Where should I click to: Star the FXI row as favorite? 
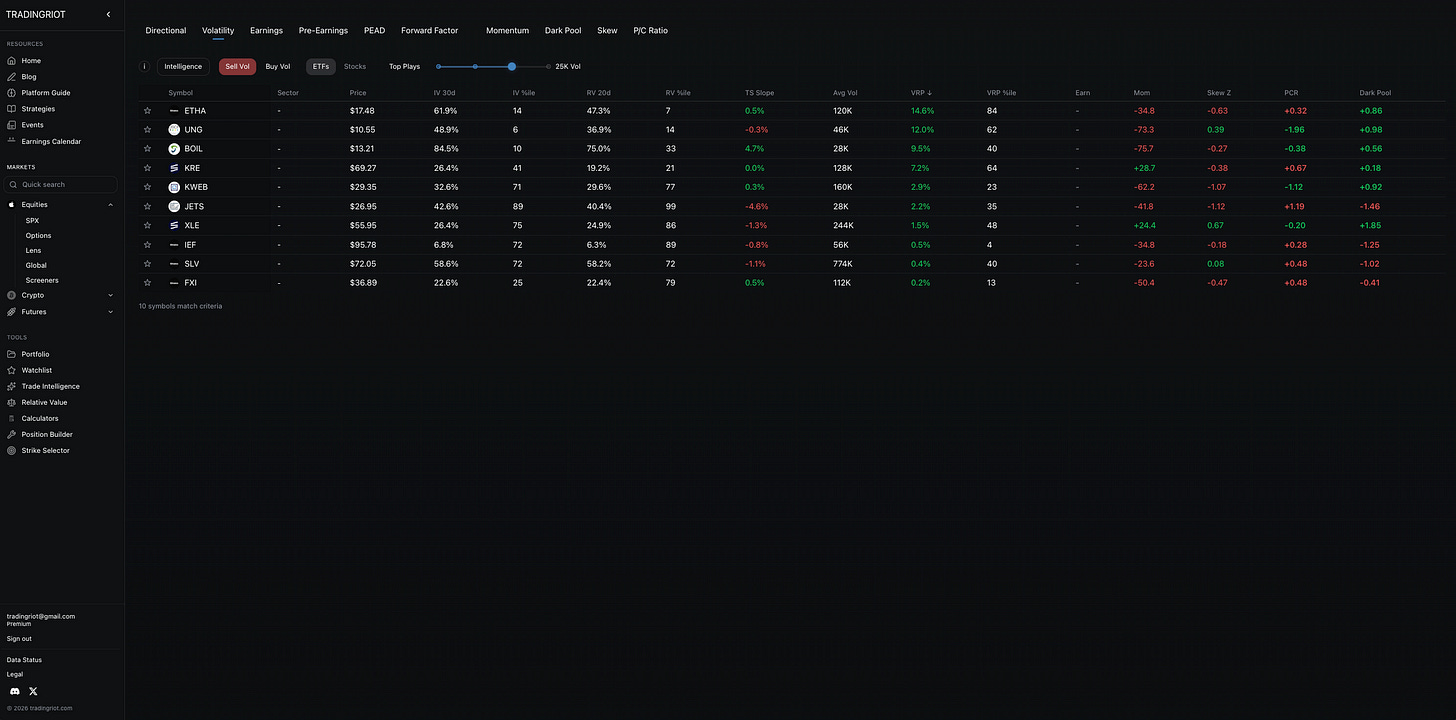147,283
